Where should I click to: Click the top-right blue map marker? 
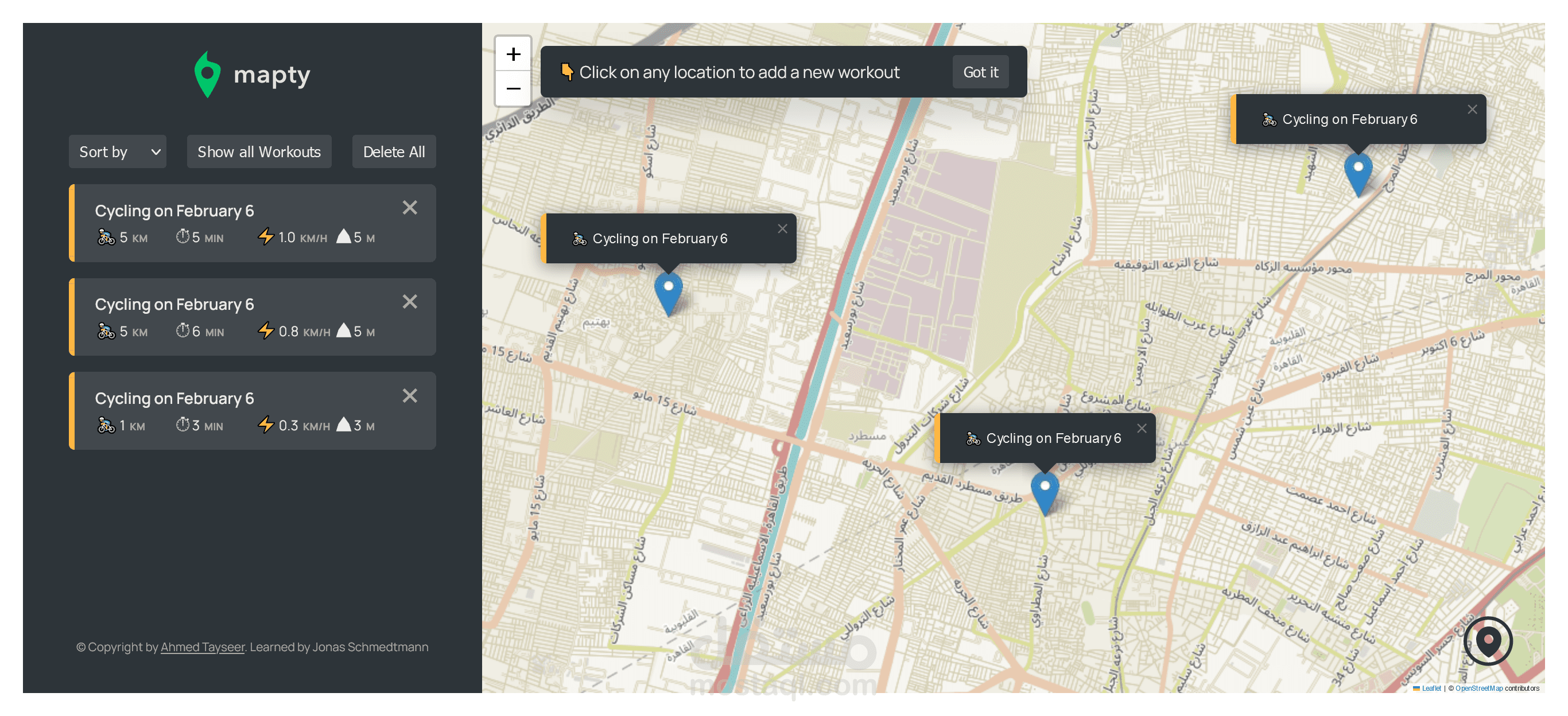(1357, 173)
